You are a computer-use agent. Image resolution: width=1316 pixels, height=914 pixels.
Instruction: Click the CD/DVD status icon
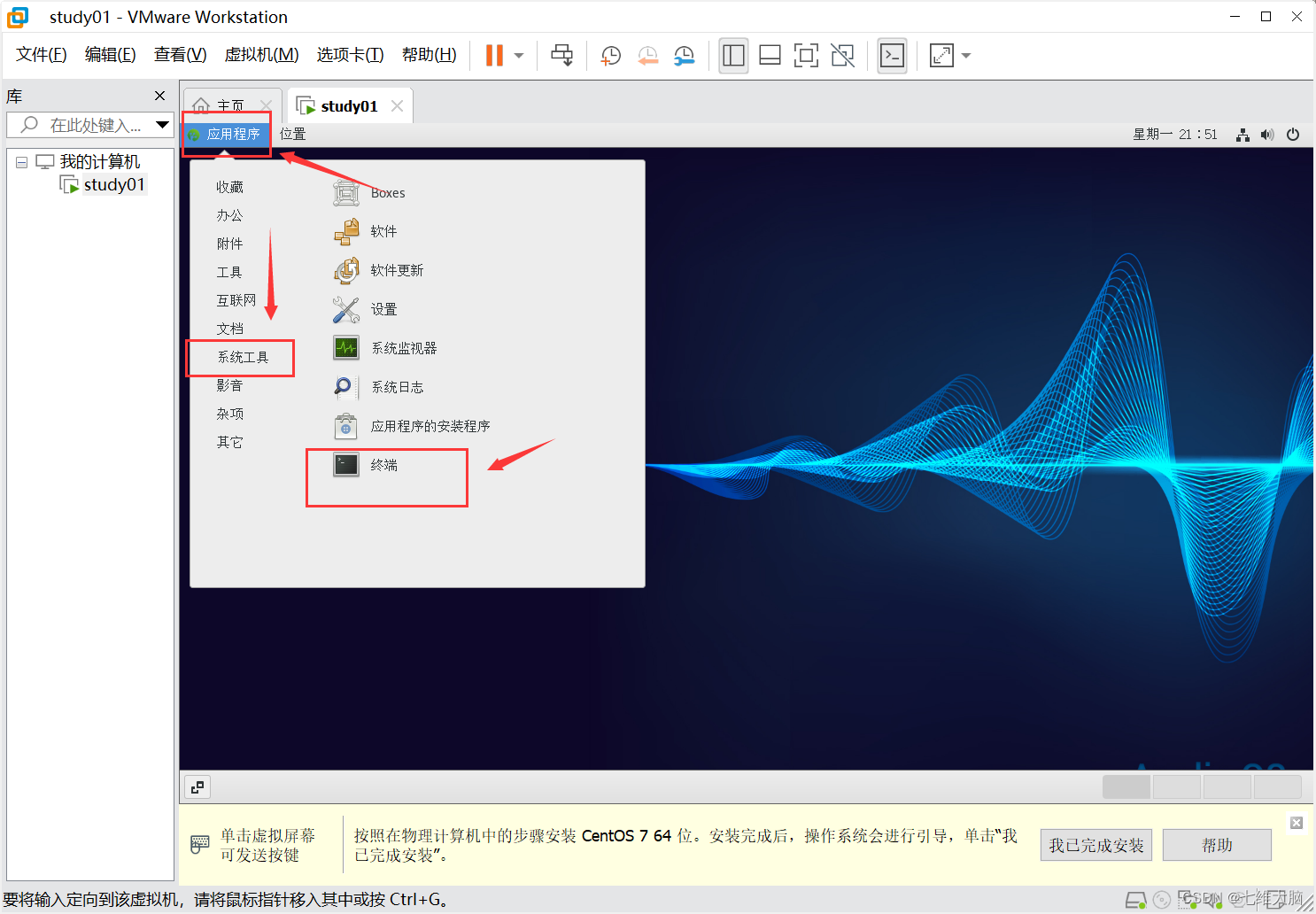pyautogui.click(x=1162, y=901)
